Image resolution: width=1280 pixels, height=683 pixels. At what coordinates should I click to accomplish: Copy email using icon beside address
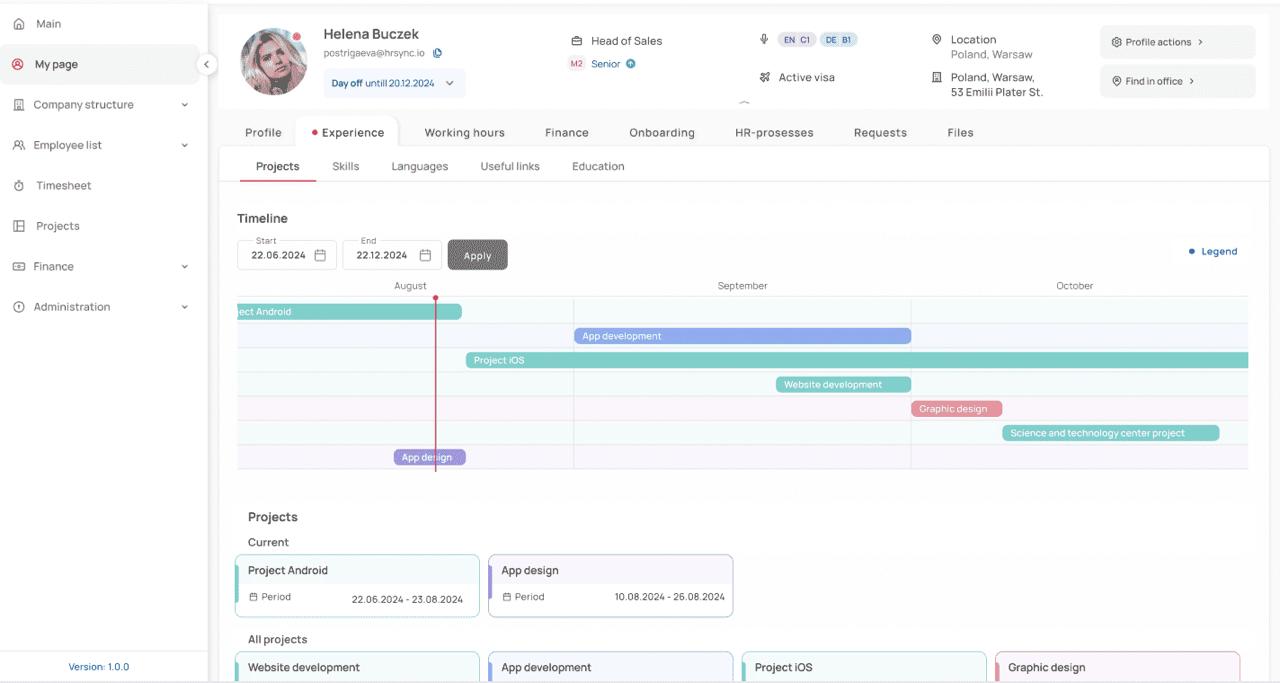tap(437, 53)
